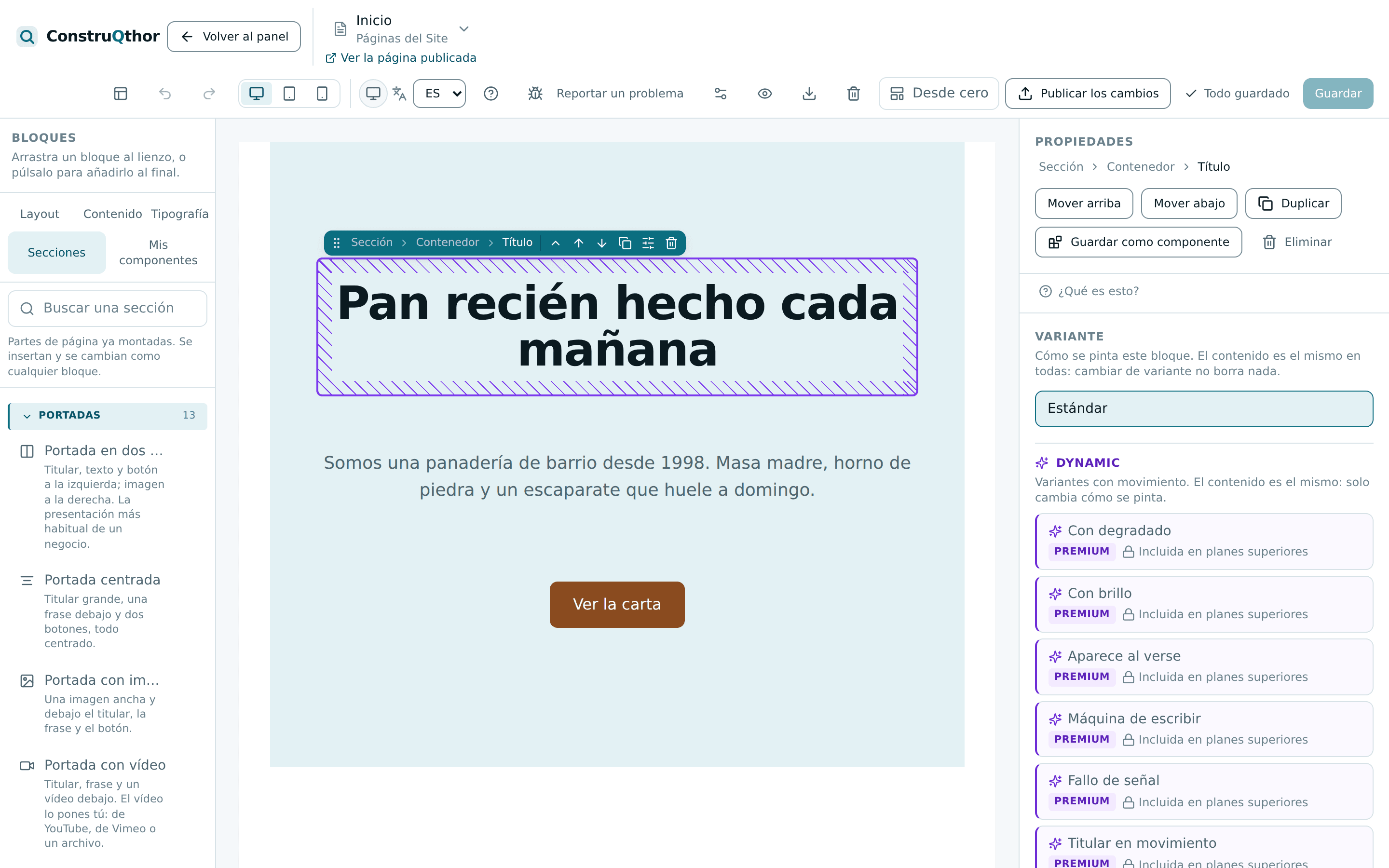Switch to tablet viewport preview
Screen dimensions: 1389x868
pos(289,94)
